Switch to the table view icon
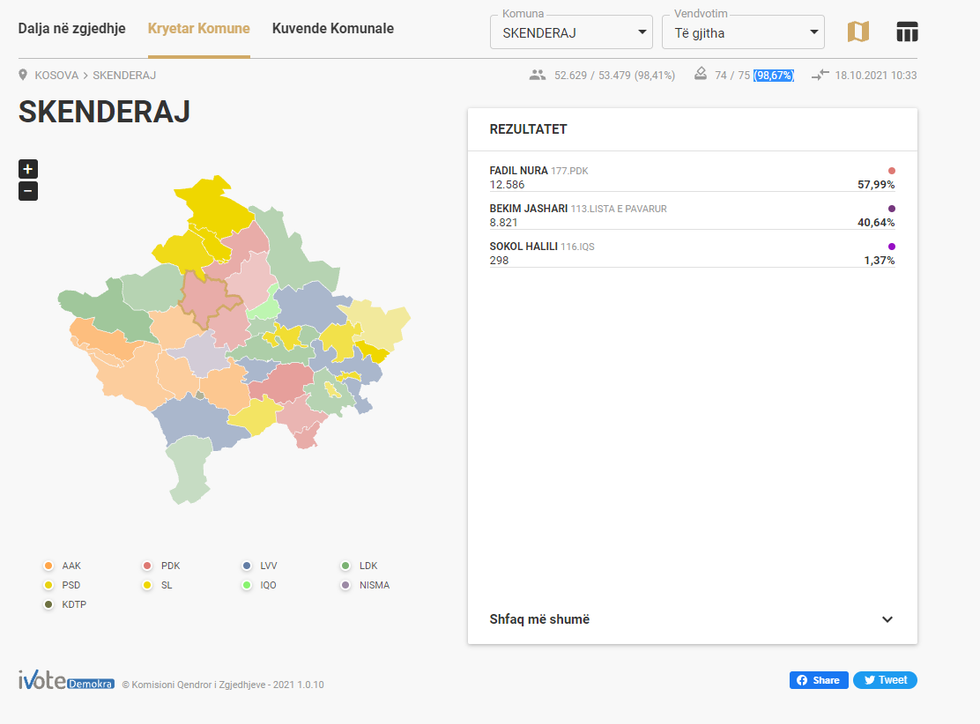 pyautogui.click(x=906, y=32)
